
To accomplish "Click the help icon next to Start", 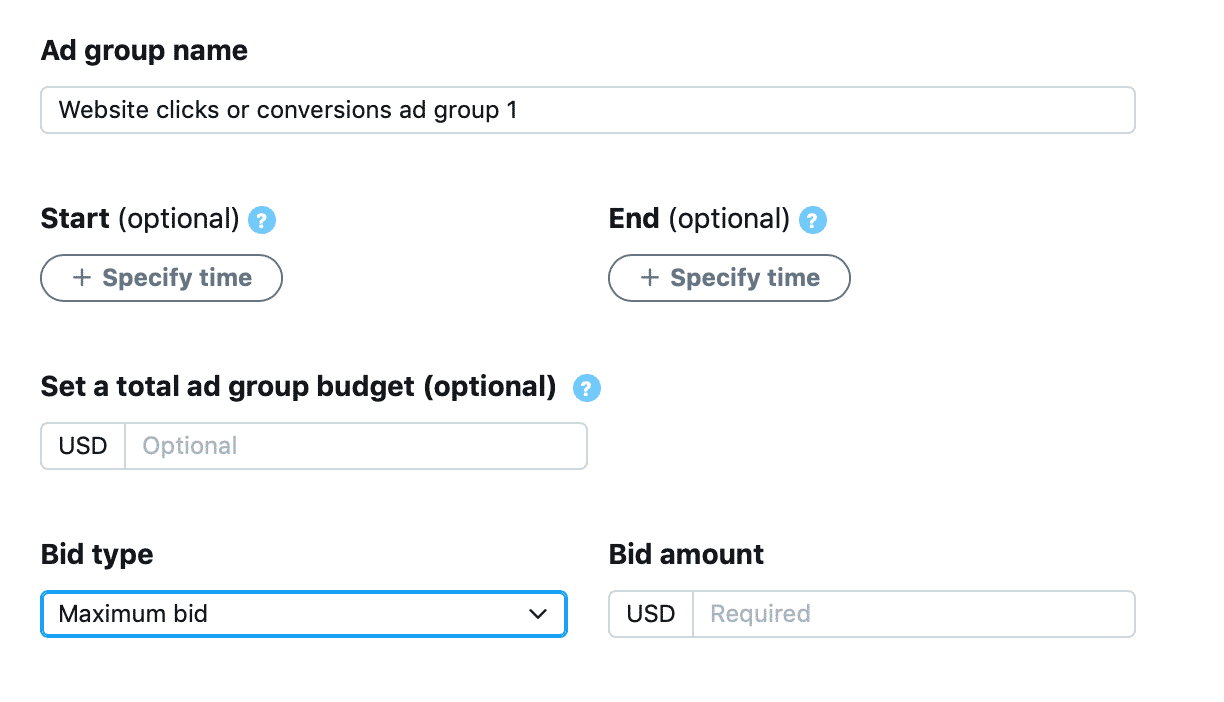I will pyautogui.click(x=262, y=220).
